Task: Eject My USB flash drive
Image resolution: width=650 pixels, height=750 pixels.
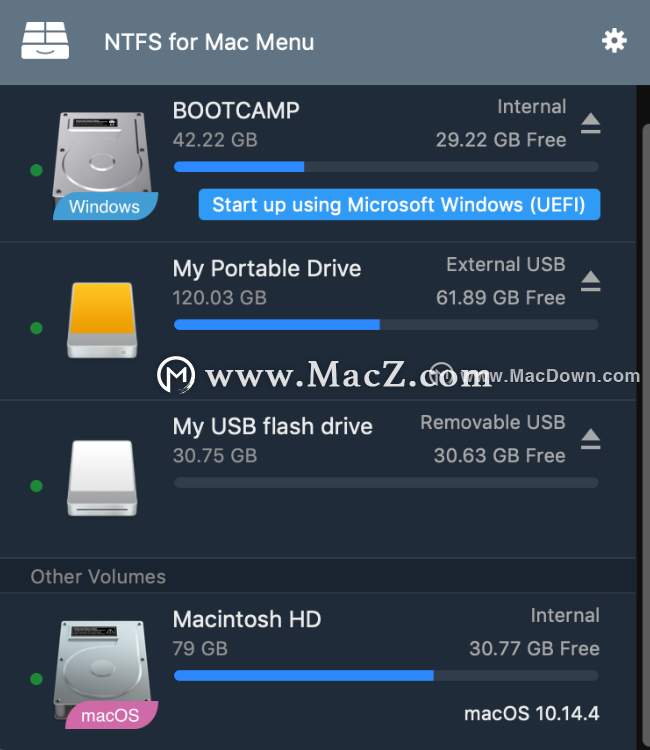Action: (591, 439)
